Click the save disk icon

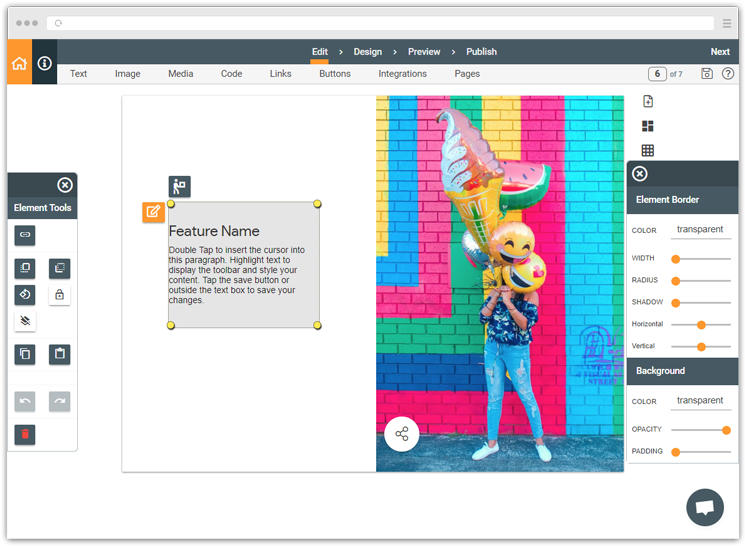[707, 74]
